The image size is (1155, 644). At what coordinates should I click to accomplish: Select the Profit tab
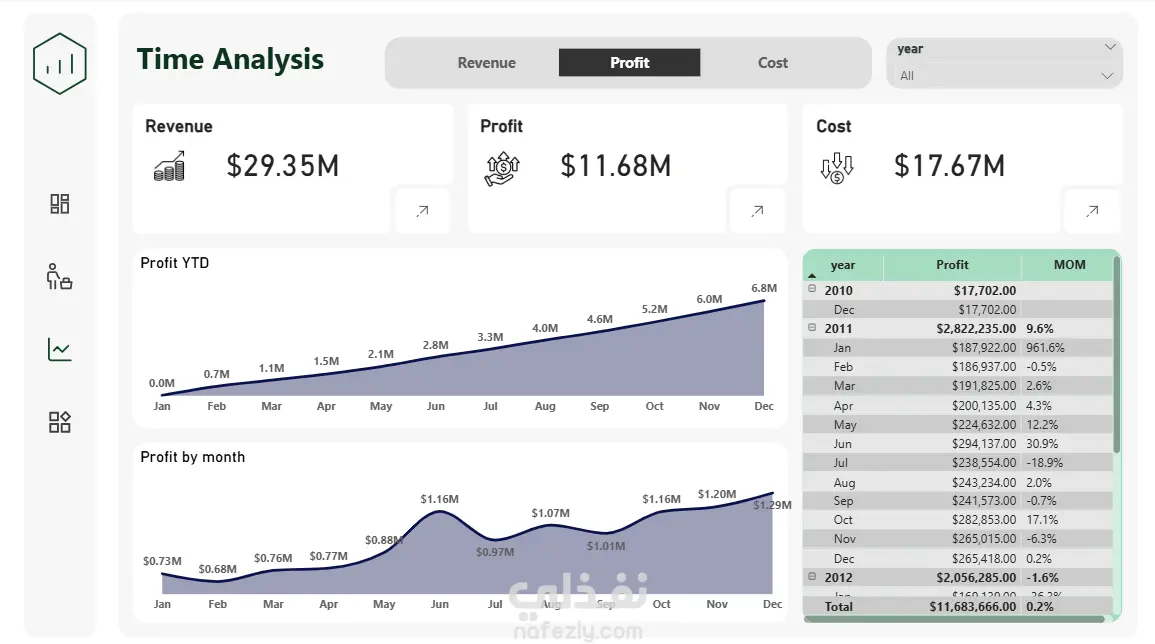[x=630, y=63]
